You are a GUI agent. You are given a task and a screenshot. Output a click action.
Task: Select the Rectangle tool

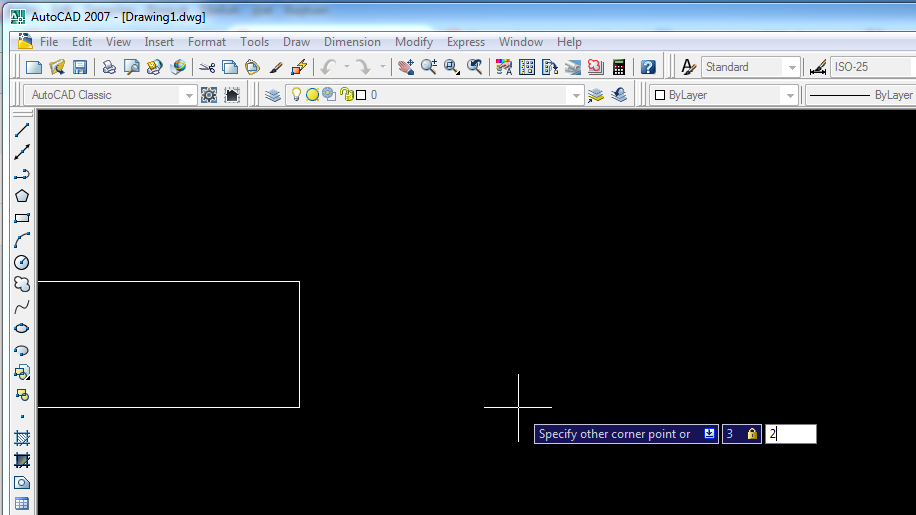(x=22, y=218)
